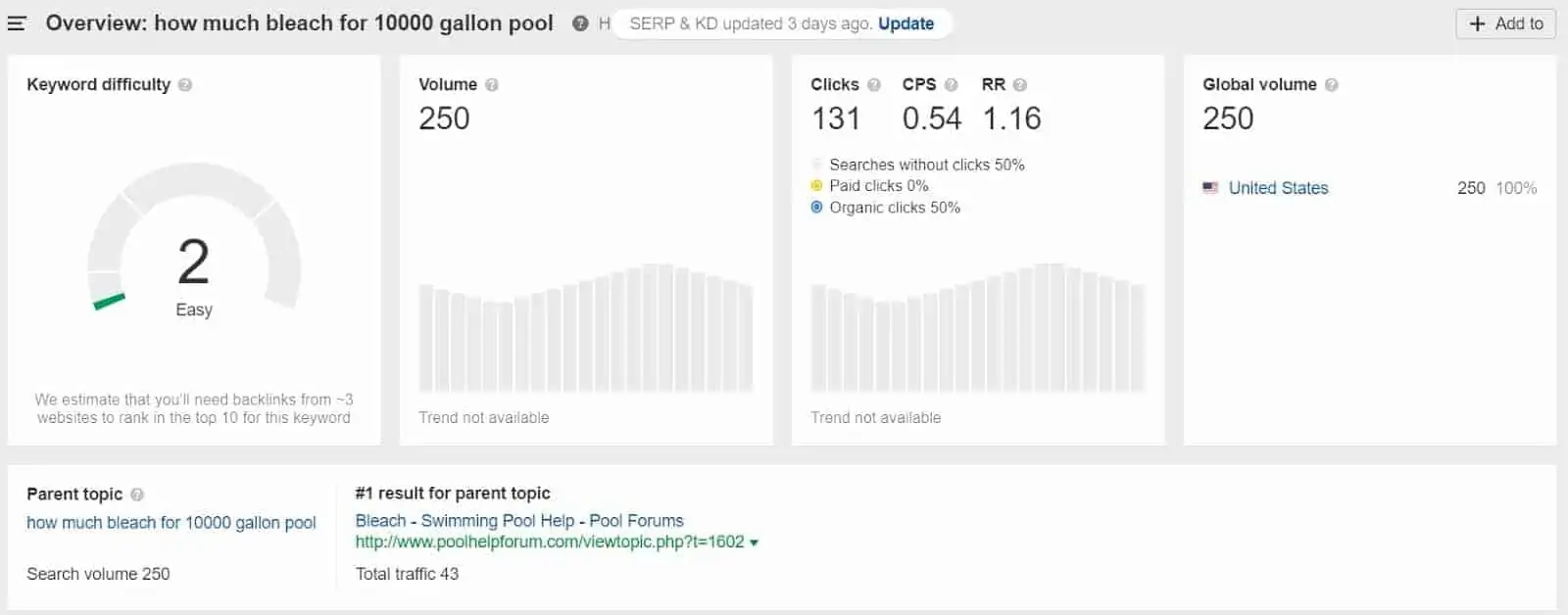The image size is (1568, 615).
Task: Click the keyword difficulty gauge showing 2
Action: pyautogui.click(x=194, y=238)
